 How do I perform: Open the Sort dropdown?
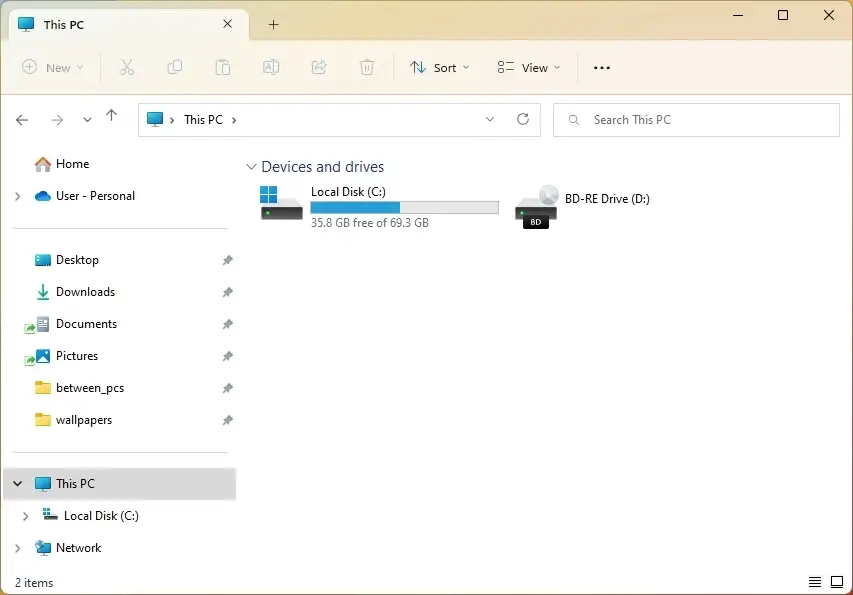(440, 67)
